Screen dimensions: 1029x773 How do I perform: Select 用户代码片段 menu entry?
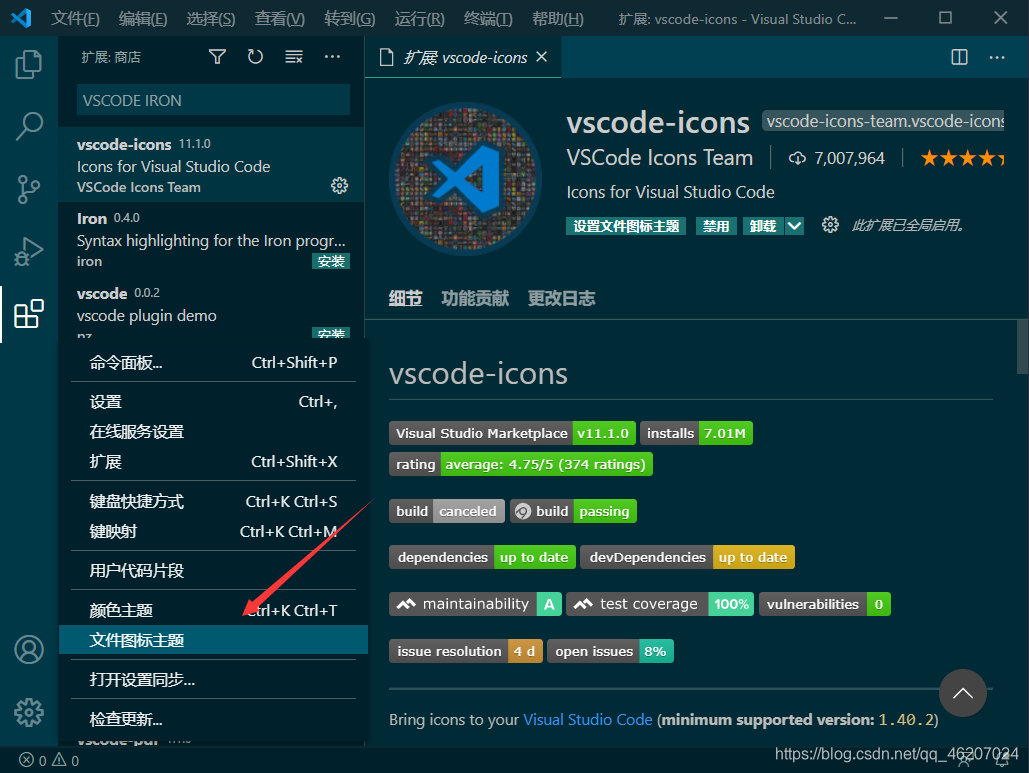pyautogui.click(x=213, y=571)
